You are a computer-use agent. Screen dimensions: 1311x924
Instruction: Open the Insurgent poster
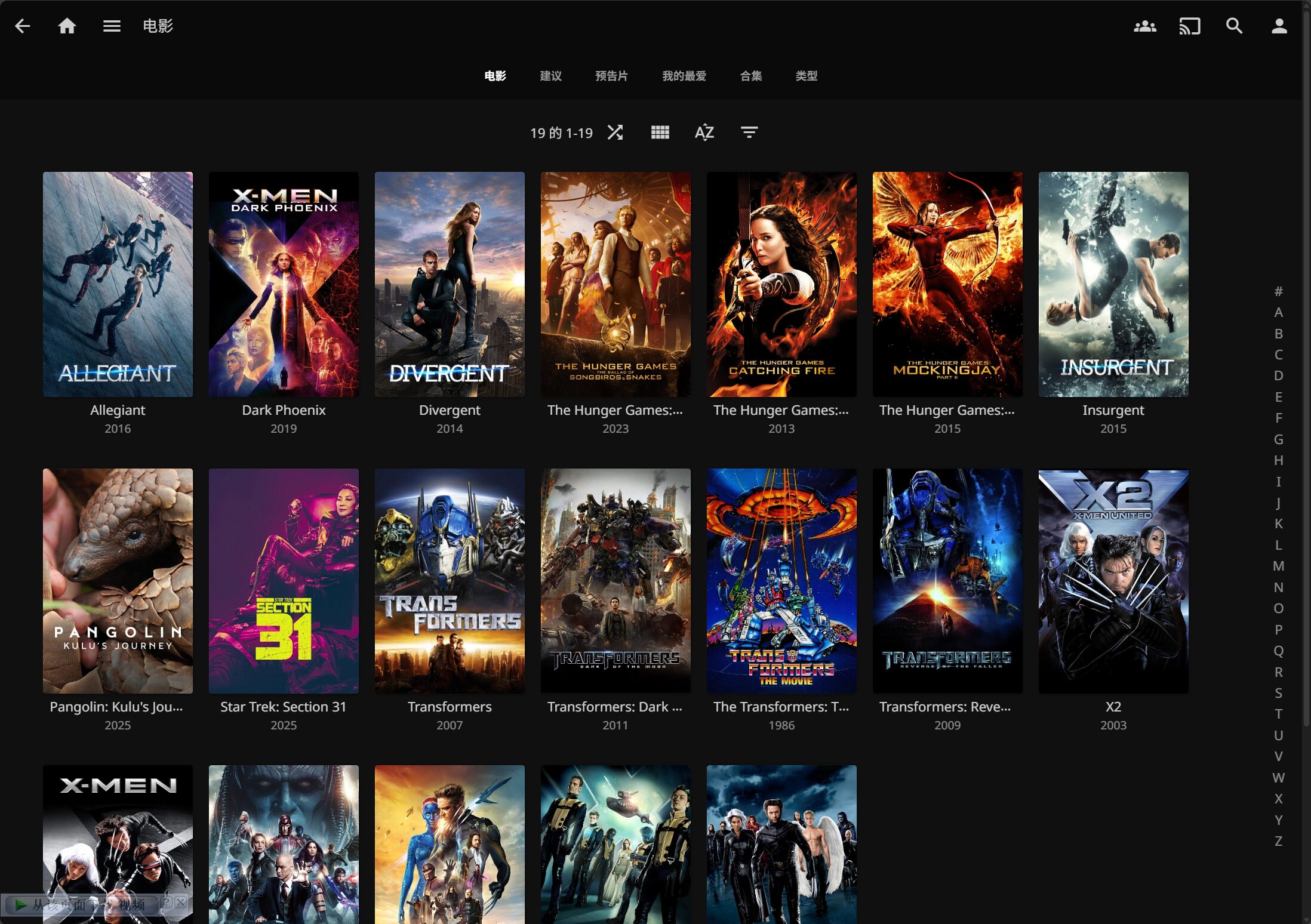pos(1113,284)
